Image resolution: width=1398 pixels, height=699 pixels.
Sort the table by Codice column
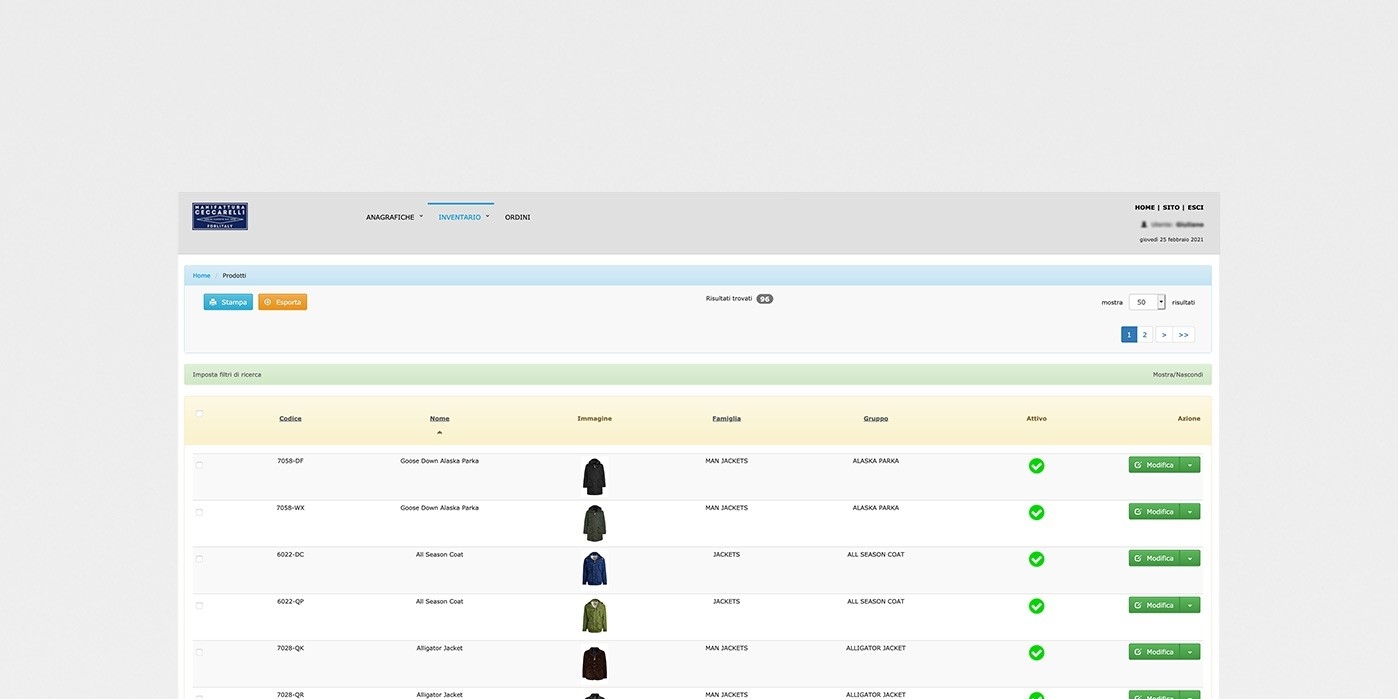point(290,418)
